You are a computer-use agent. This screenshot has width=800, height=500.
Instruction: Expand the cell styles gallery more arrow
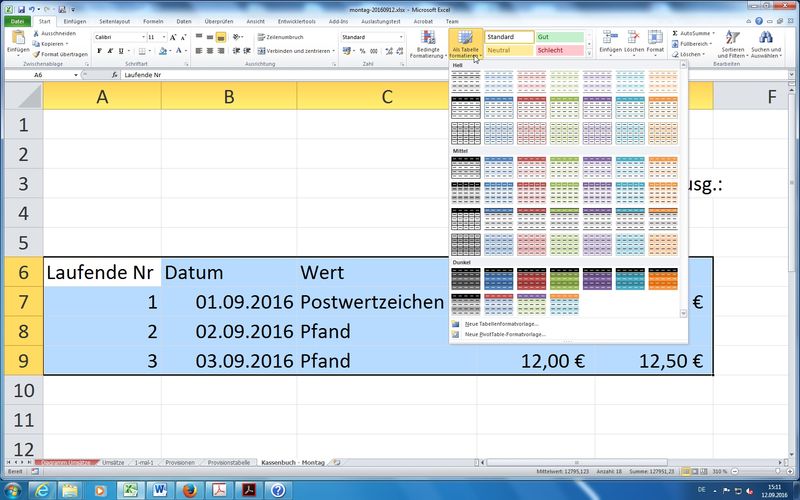[x=589, y=53]
